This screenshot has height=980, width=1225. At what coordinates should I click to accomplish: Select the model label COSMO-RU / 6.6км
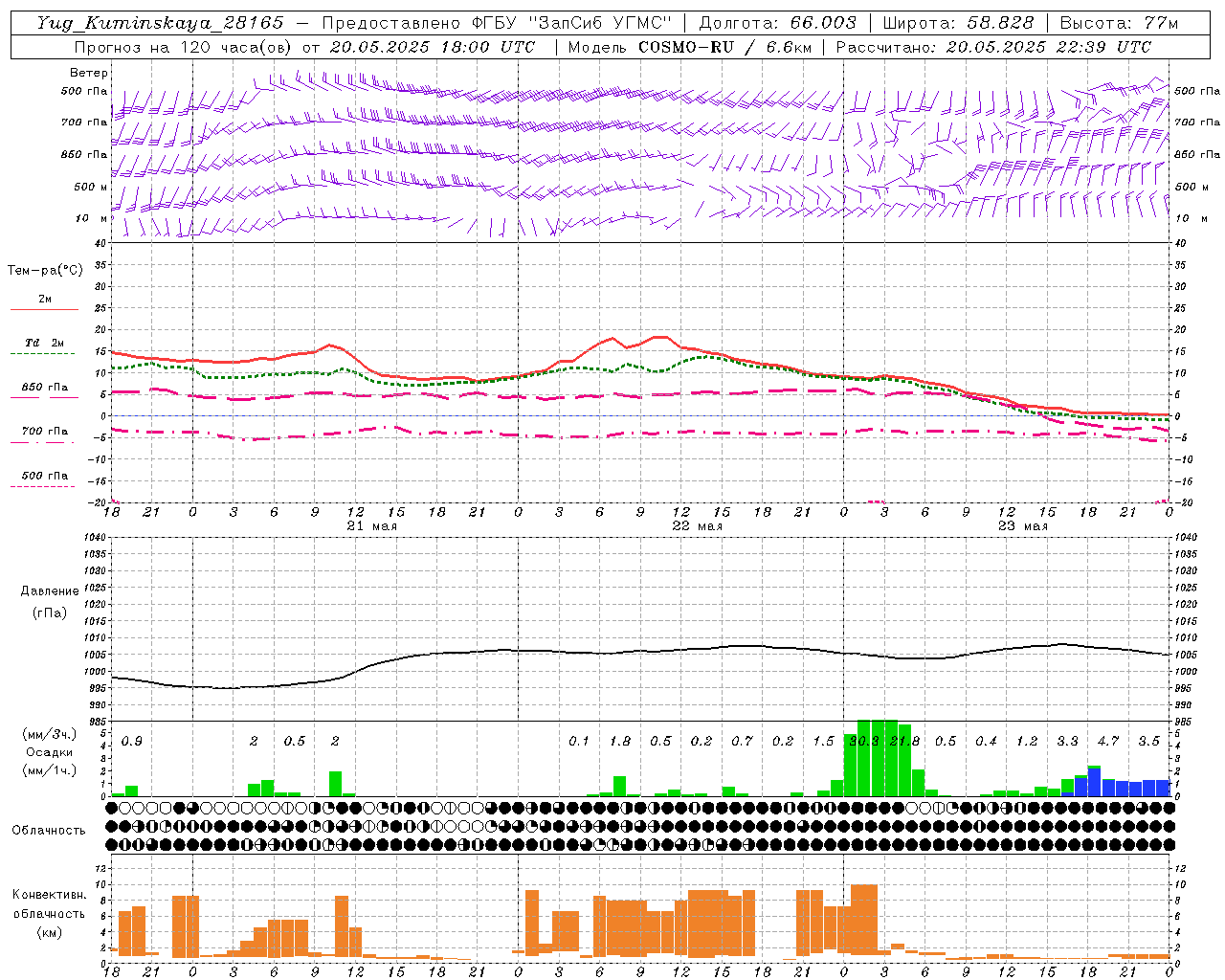point(724,47)
